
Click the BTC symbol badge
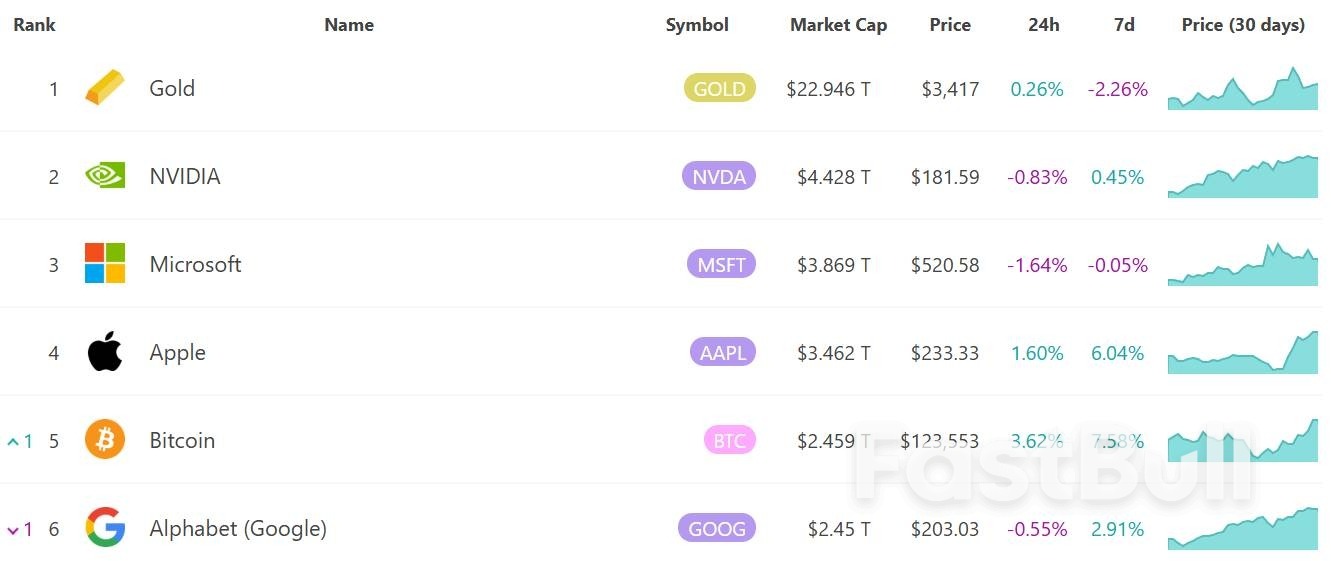click(729, 440)
